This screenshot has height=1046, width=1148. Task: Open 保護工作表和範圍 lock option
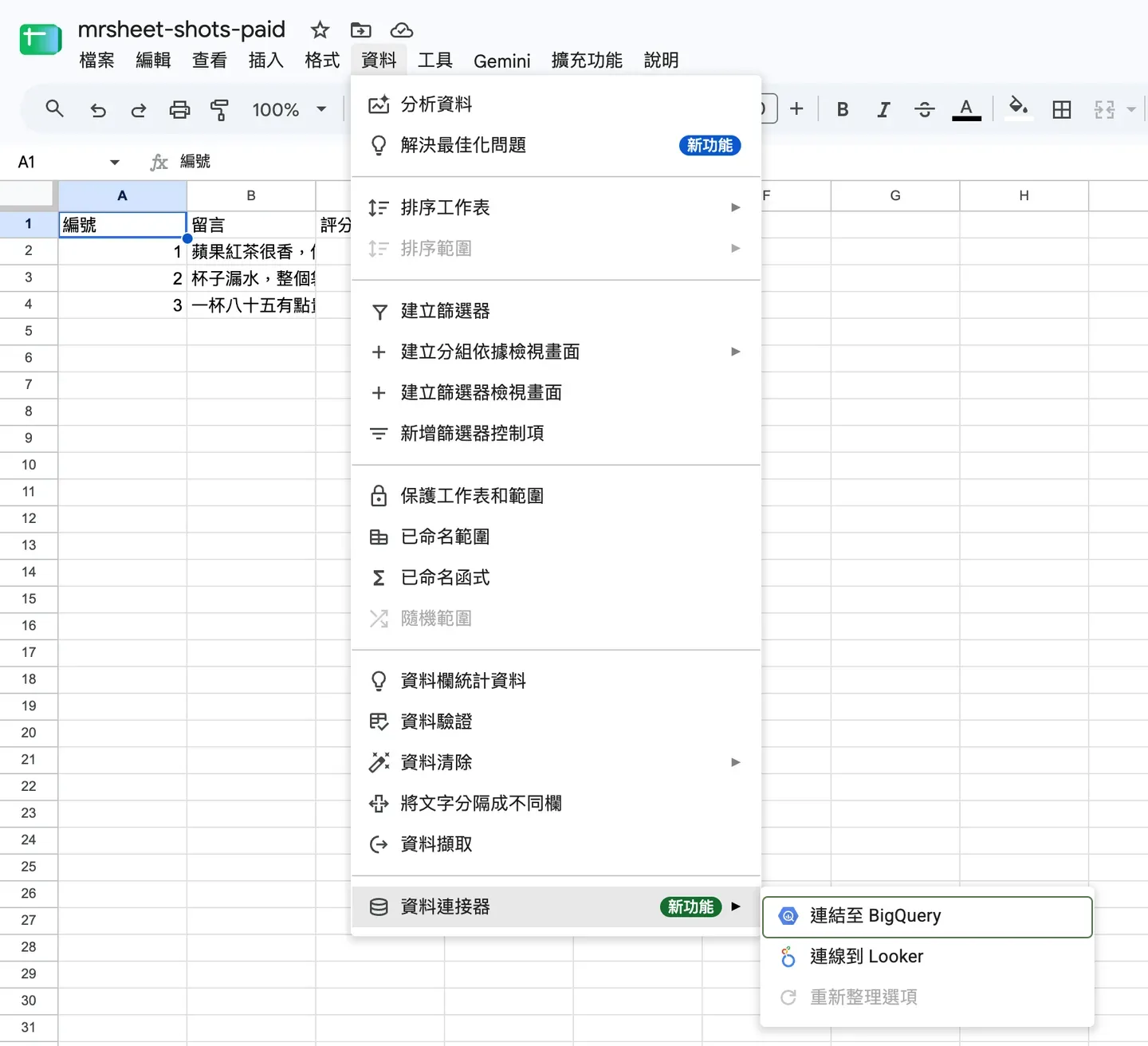[x=556, y=496]
